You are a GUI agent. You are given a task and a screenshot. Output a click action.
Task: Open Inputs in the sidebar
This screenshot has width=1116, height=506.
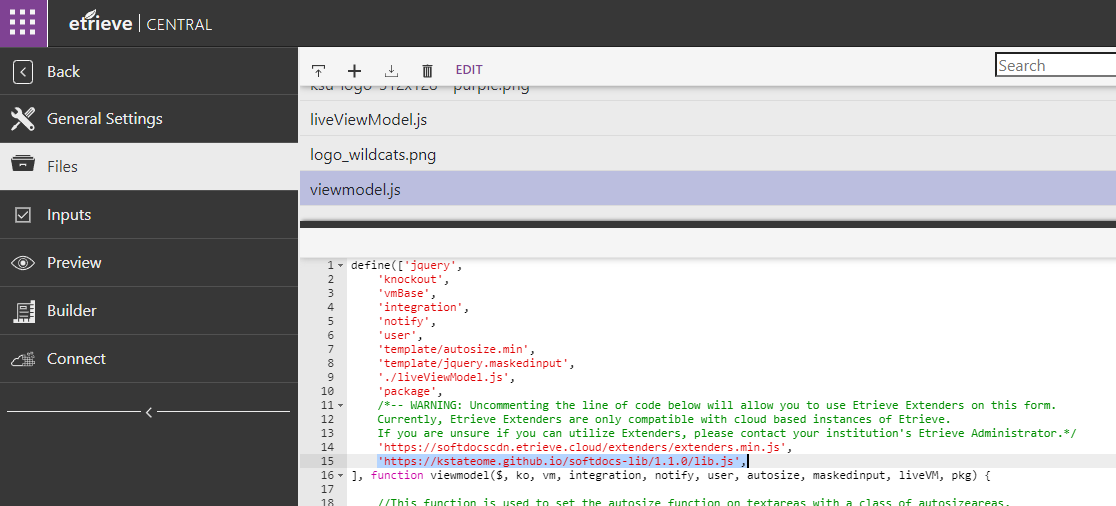[x=149, y=215]
